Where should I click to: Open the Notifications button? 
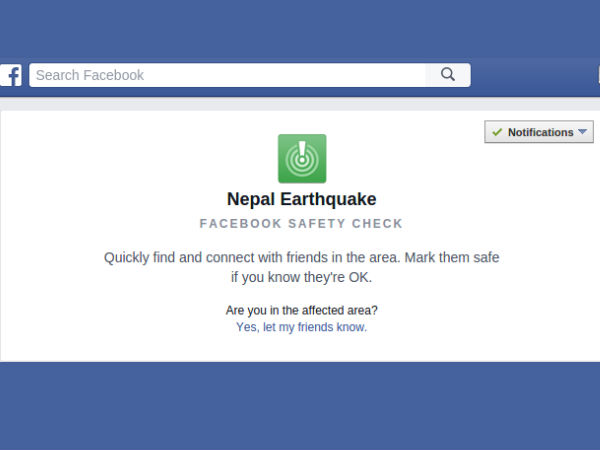click(539, 132)
